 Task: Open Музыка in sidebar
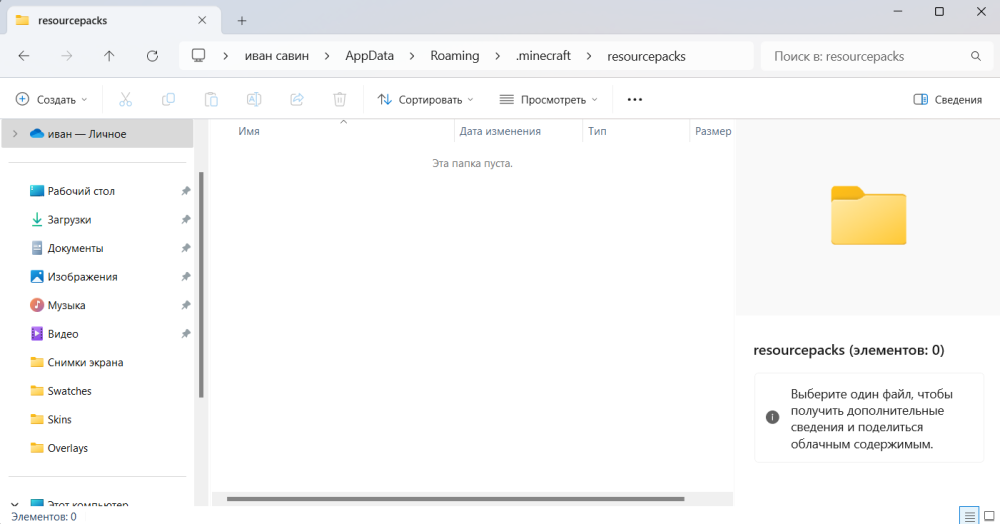[66, 305]
